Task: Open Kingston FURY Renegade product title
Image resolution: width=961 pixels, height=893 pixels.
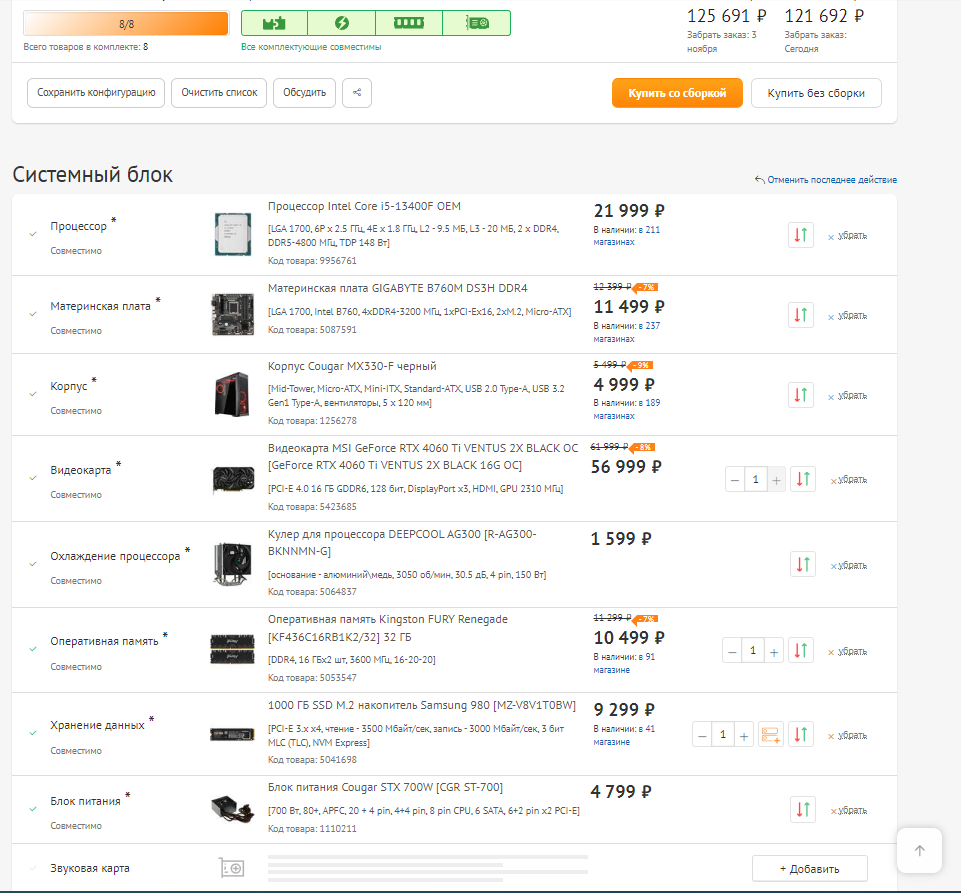Action: click(388, 628)
